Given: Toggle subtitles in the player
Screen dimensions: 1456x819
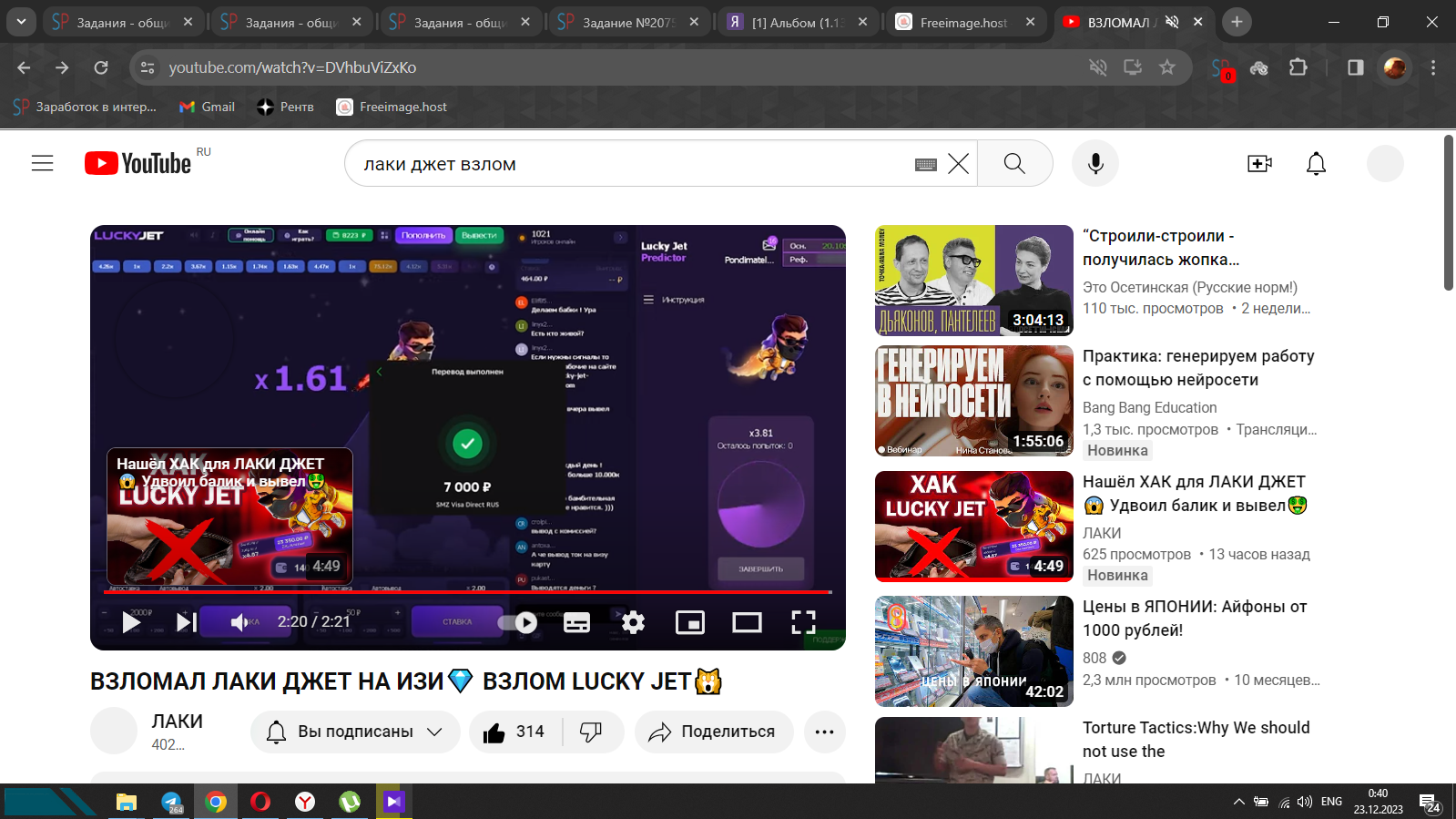Looking at the screenshot, I should (x=576, y=622).
